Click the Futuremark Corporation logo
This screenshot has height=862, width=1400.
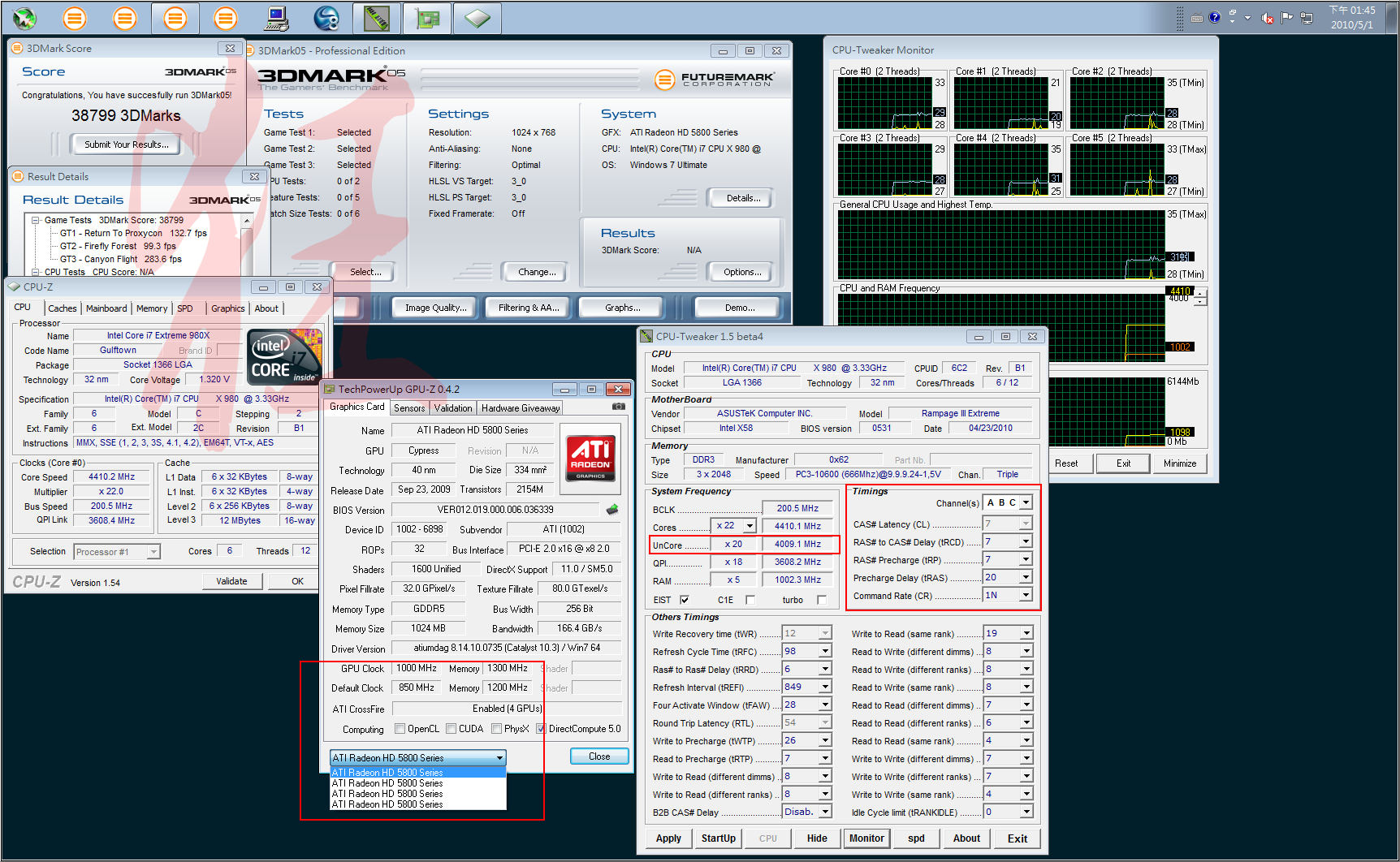[715, 79]
